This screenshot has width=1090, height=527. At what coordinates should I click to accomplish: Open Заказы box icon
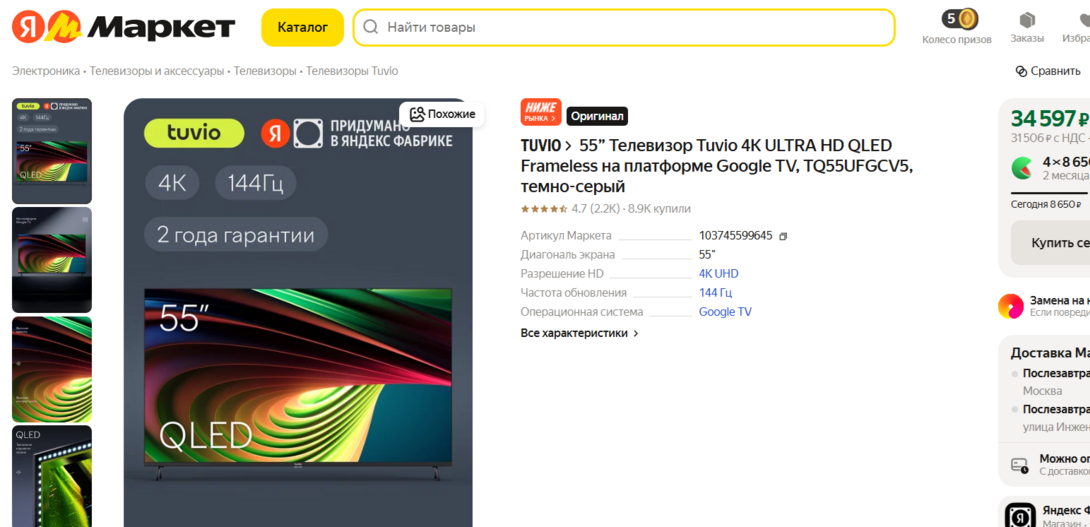[1026, 20]
